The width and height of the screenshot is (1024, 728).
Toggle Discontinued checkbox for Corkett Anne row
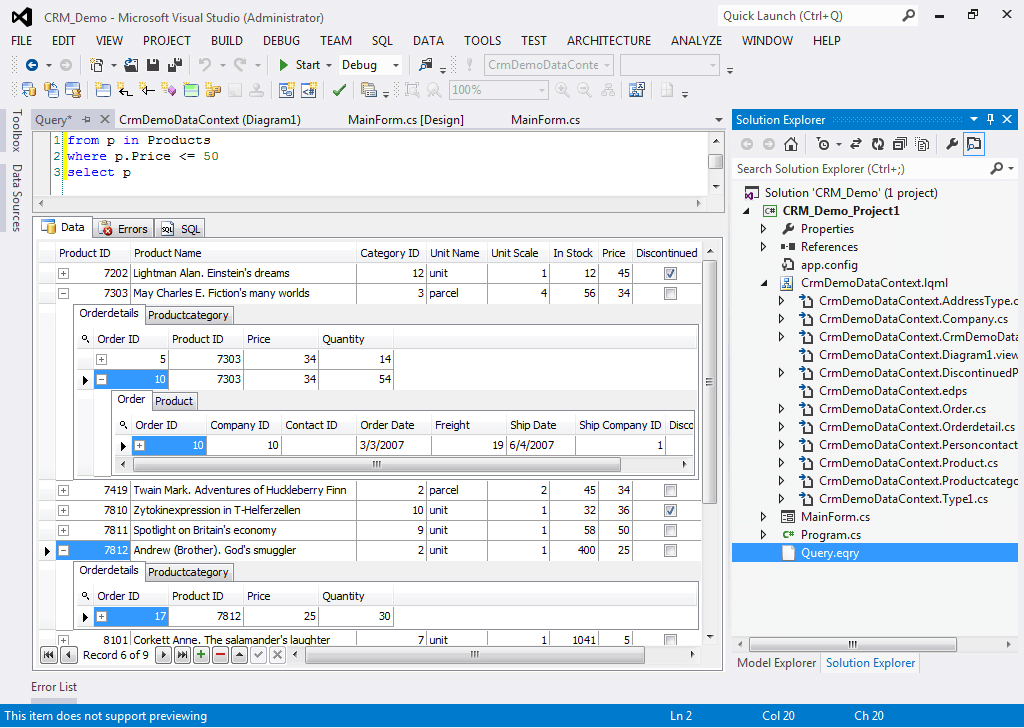[670, 640]
